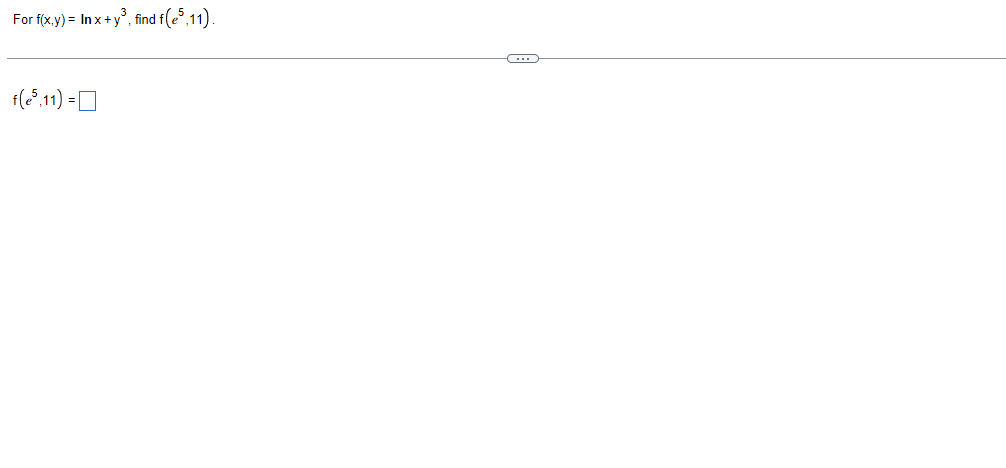Image resolution: width=1006 pixels, height=468 pixels.
Task: Click the "f" label beside the answer box
Action: click(15, 99)
